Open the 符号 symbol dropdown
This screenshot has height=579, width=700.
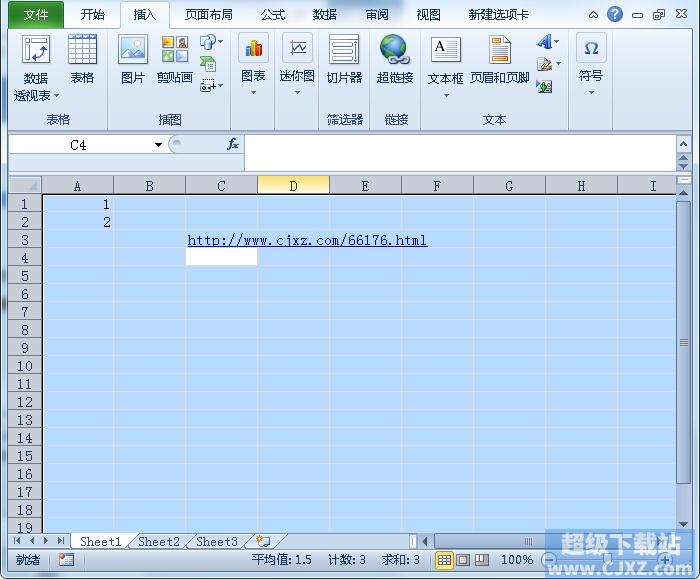point(591,93)
